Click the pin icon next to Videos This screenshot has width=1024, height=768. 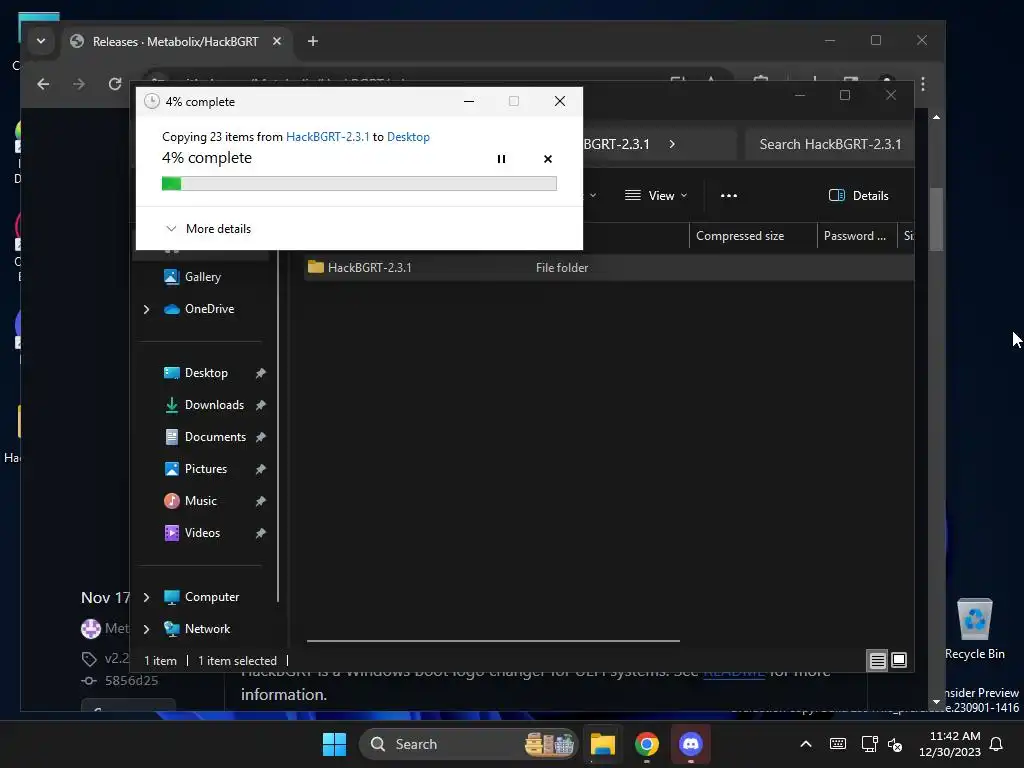click(261, 533)
